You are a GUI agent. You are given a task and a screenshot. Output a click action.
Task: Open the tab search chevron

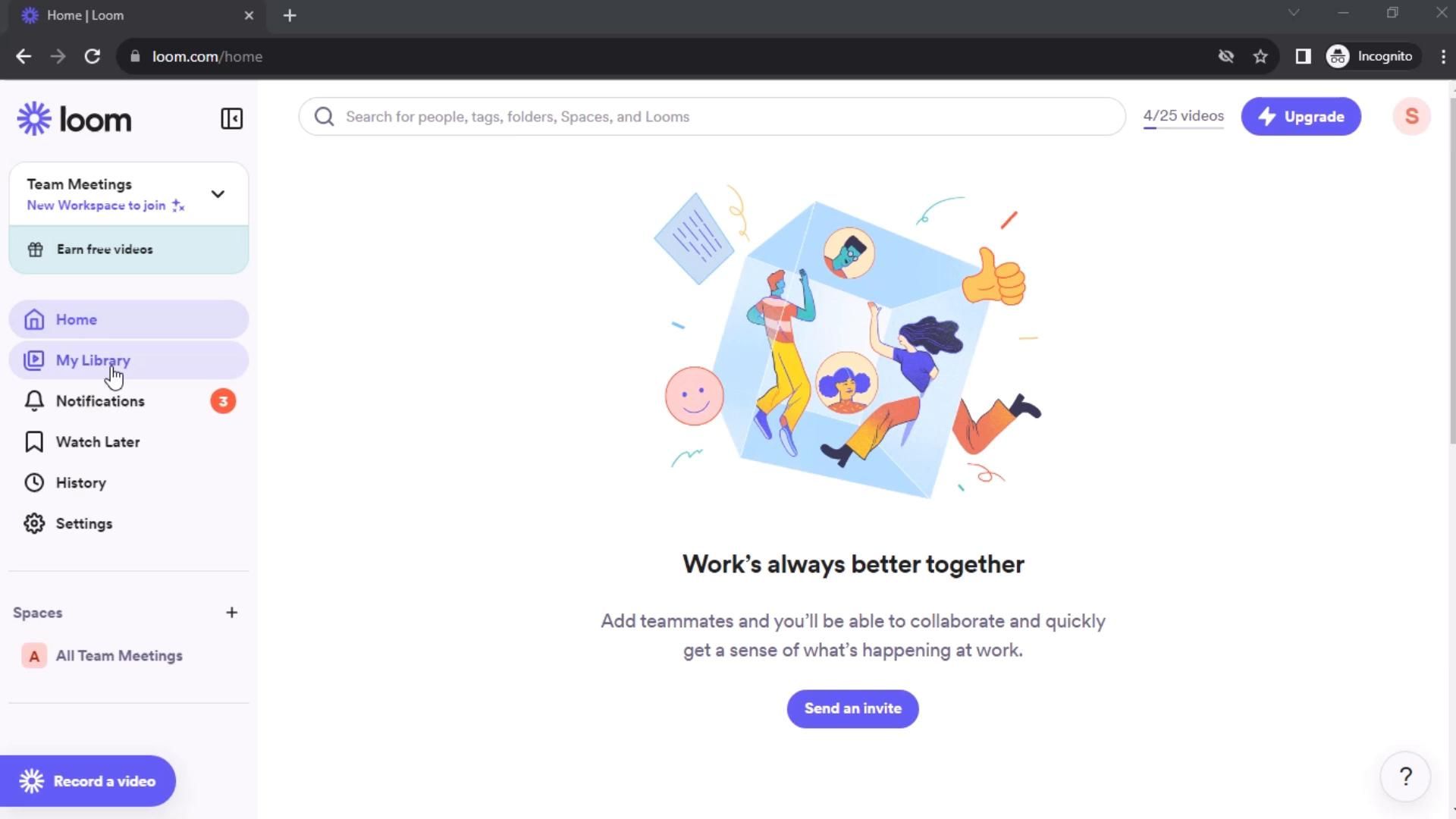click(1294, 13)
